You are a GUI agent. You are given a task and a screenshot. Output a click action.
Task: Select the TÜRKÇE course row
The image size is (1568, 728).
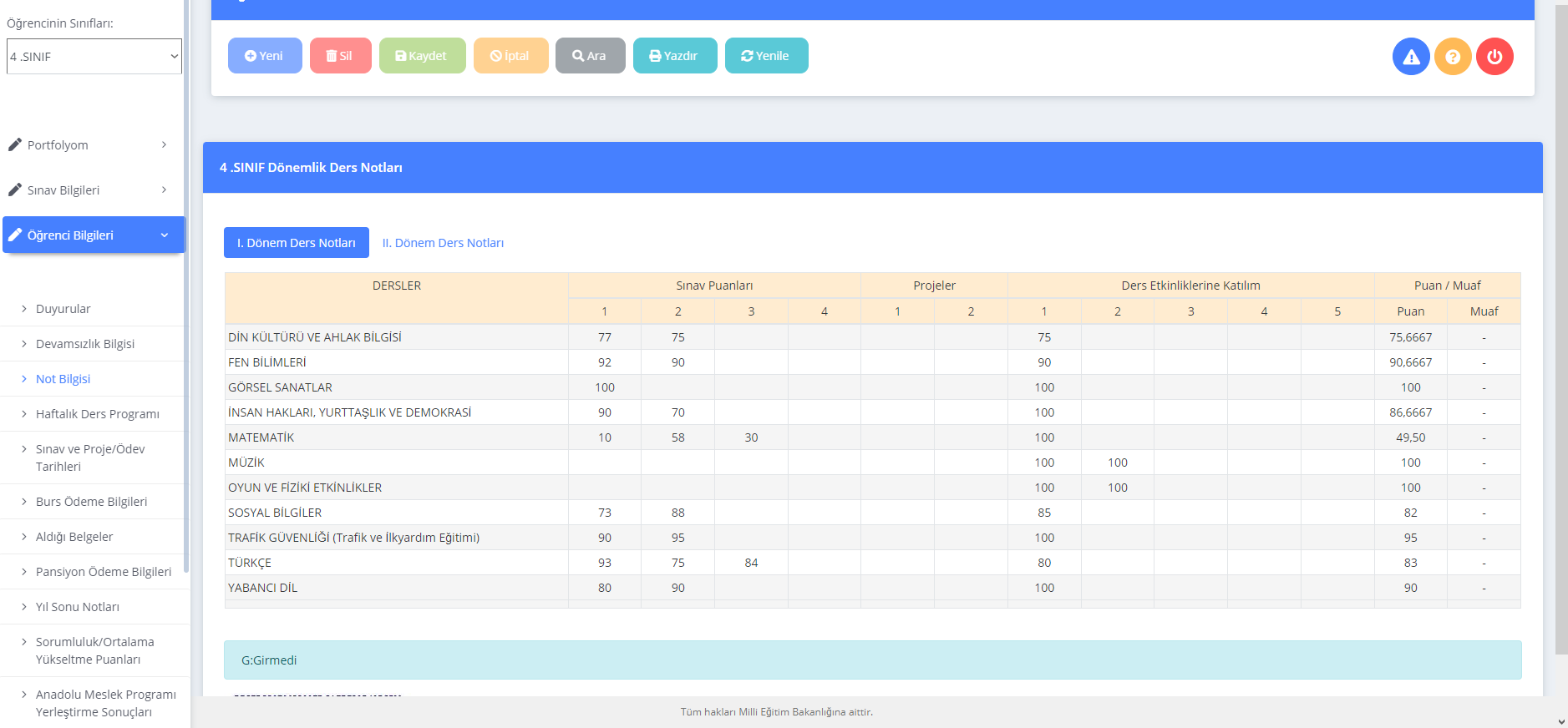tap(873, 563)
